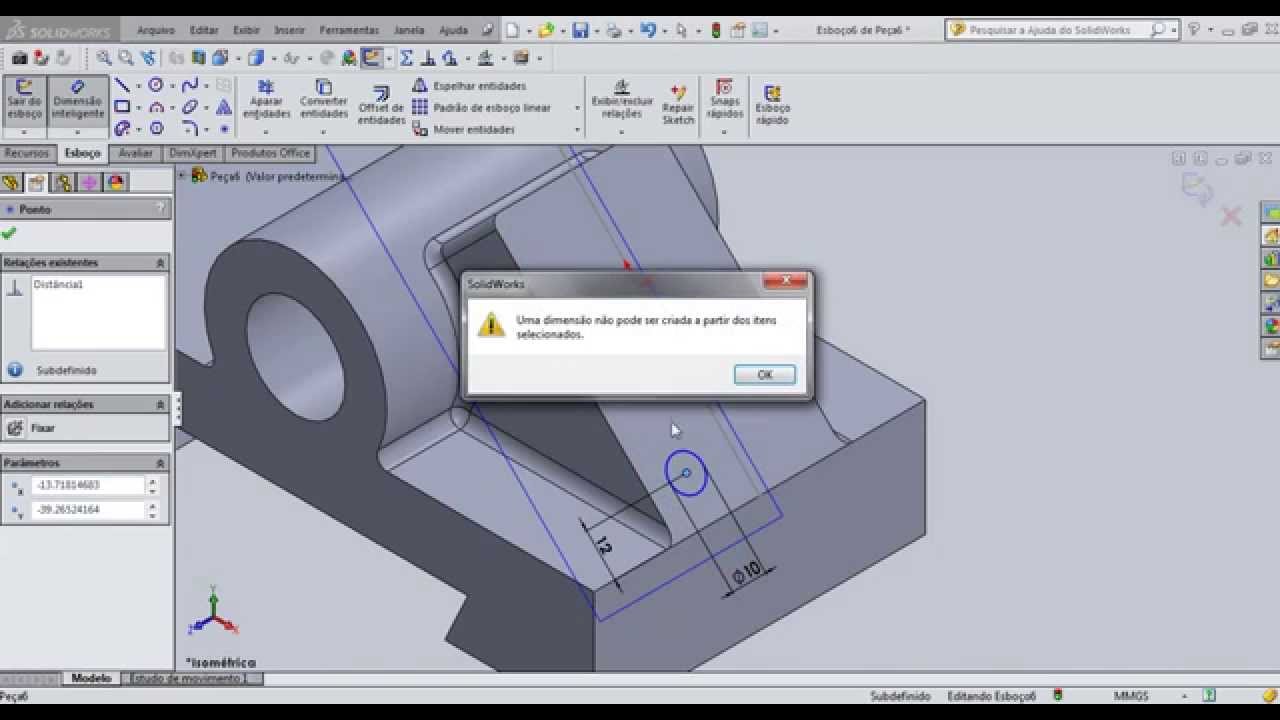Click the Rebuild traffic light icon
1280x720 pixels.
(x=716, y=31)
